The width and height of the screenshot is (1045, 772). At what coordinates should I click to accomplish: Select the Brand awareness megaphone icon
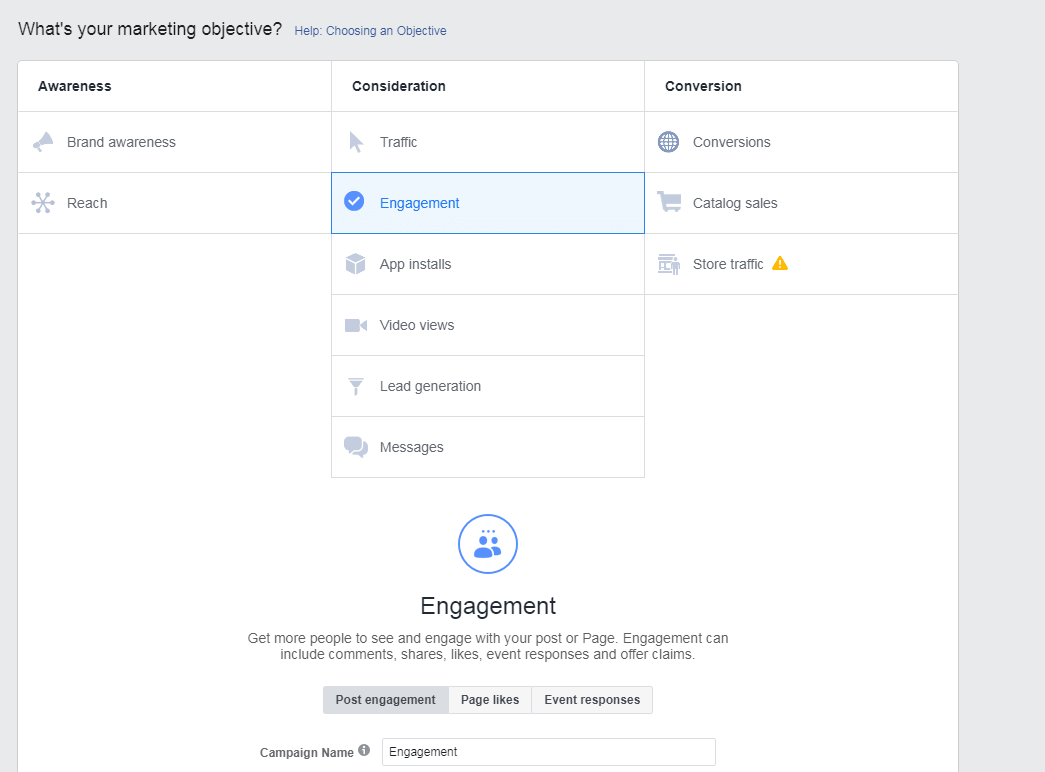pyautogui.click(x=43, y=141)
